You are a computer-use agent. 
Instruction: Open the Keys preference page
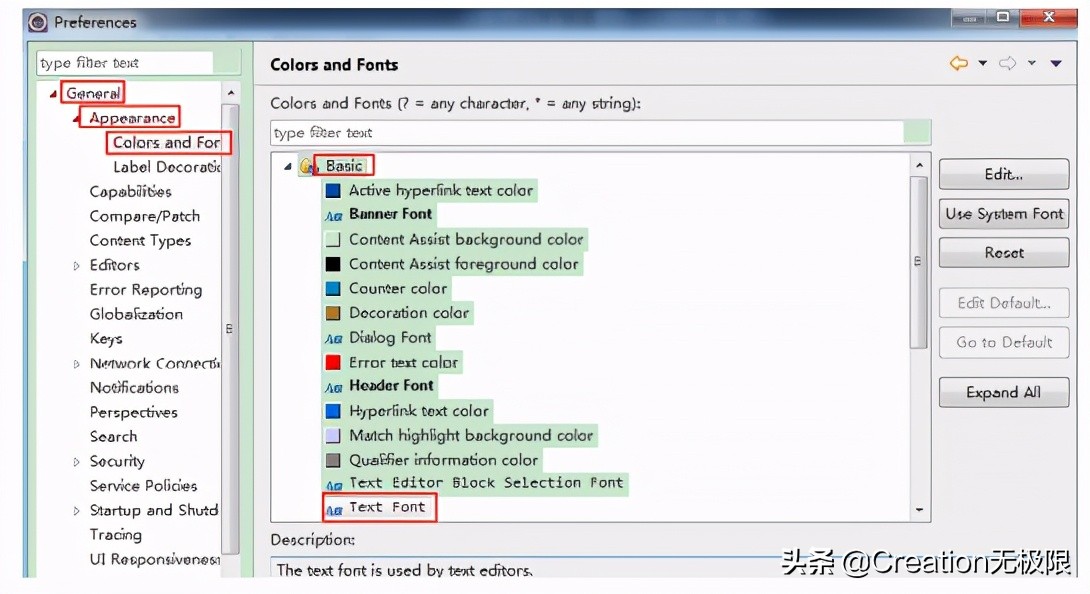[x=106, y=339]
